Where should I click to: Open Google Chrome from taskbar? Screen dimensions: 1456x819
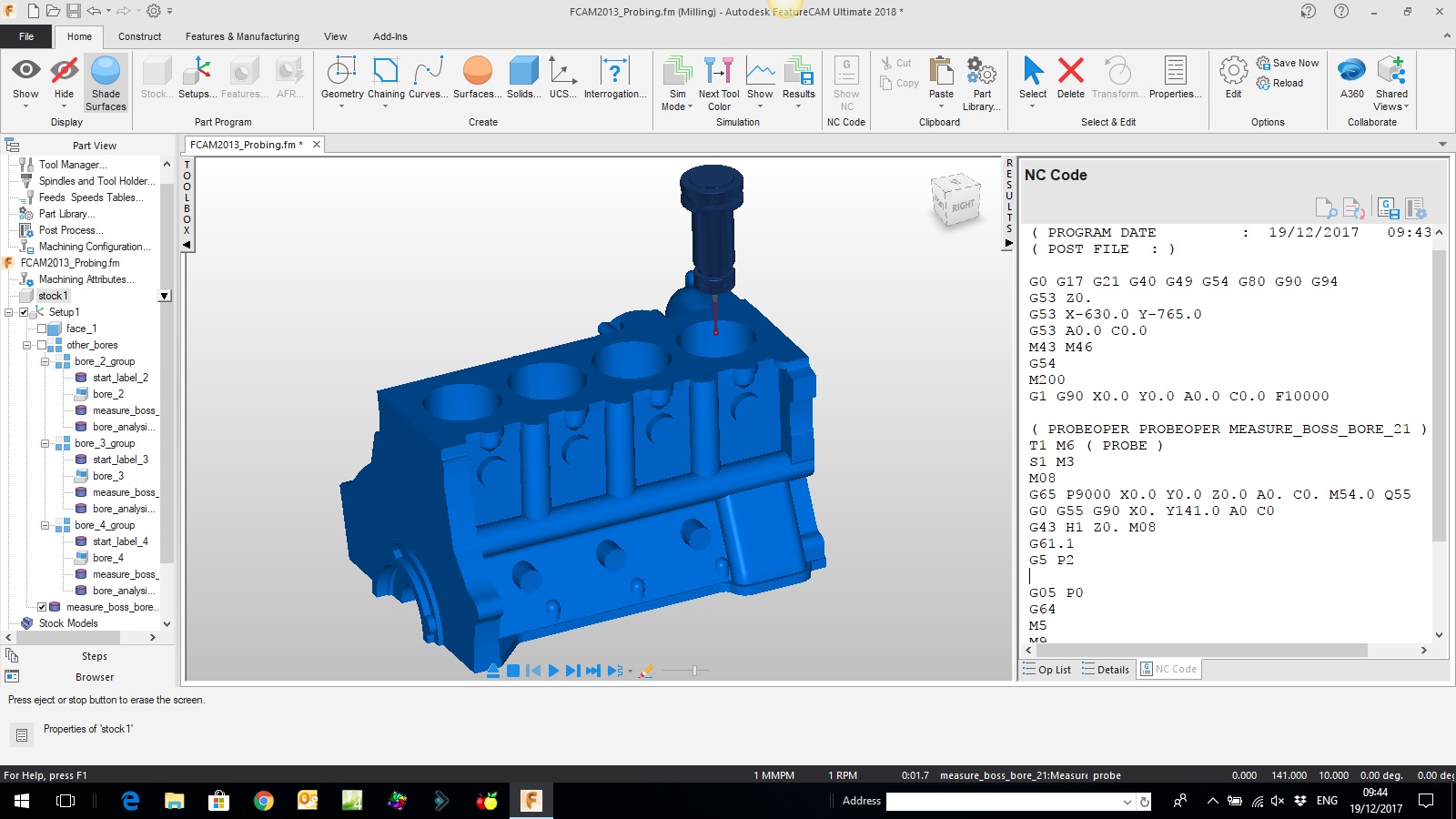coord(264,801)
